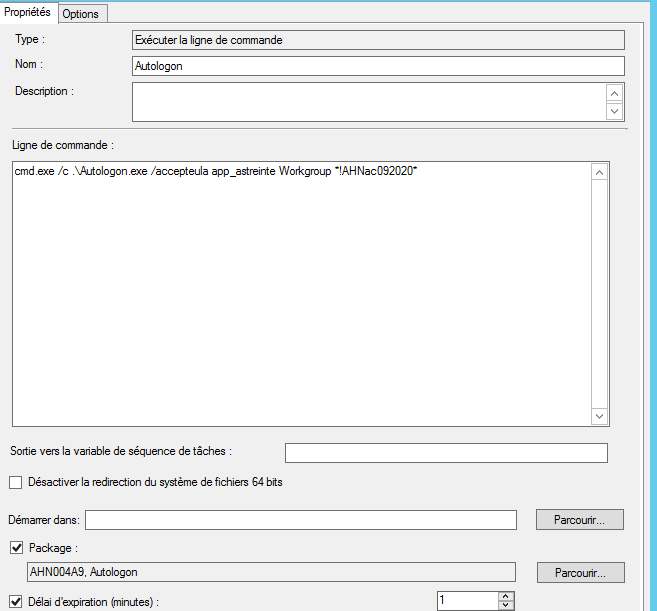Click the expiration delay value field

pyautogui.click(x=468, y=601)
